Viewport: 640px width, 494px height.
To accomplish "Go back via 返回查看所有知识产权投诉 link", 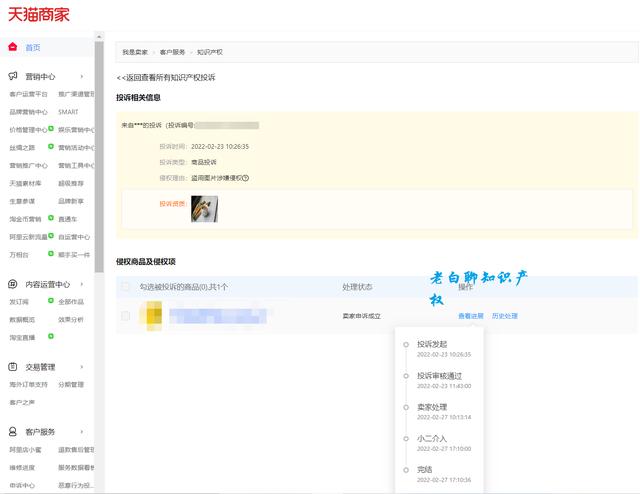I will pos(166,77).
